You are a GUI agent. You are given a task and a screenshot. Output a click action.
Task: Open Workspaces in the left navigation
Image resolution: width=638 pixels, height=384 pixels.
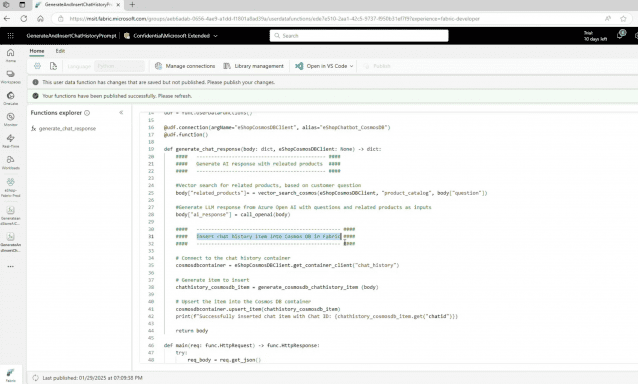pyautogui.click(x=11, y=76)
